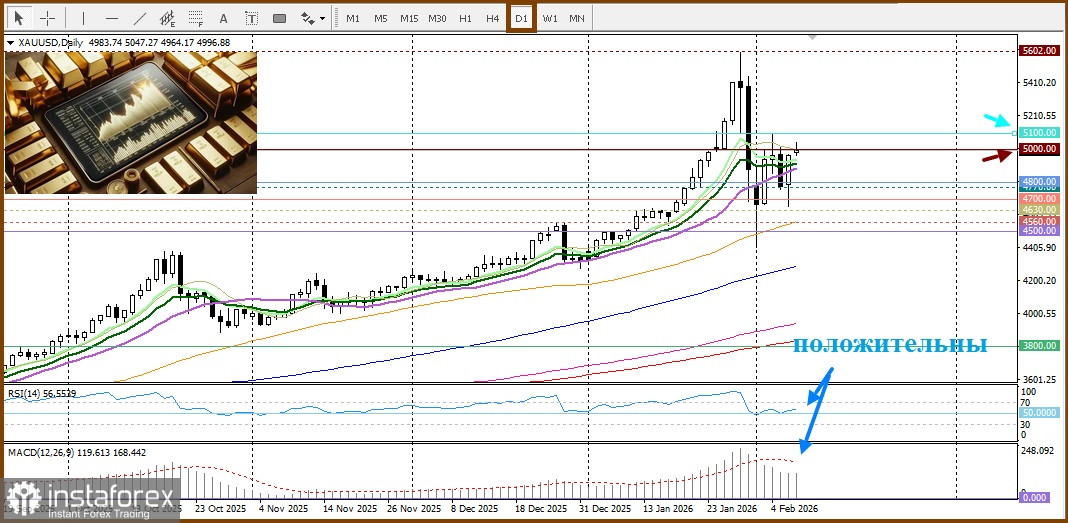
Task: Click the RSI(14) indicator label
Action: [x=42, y=393]
